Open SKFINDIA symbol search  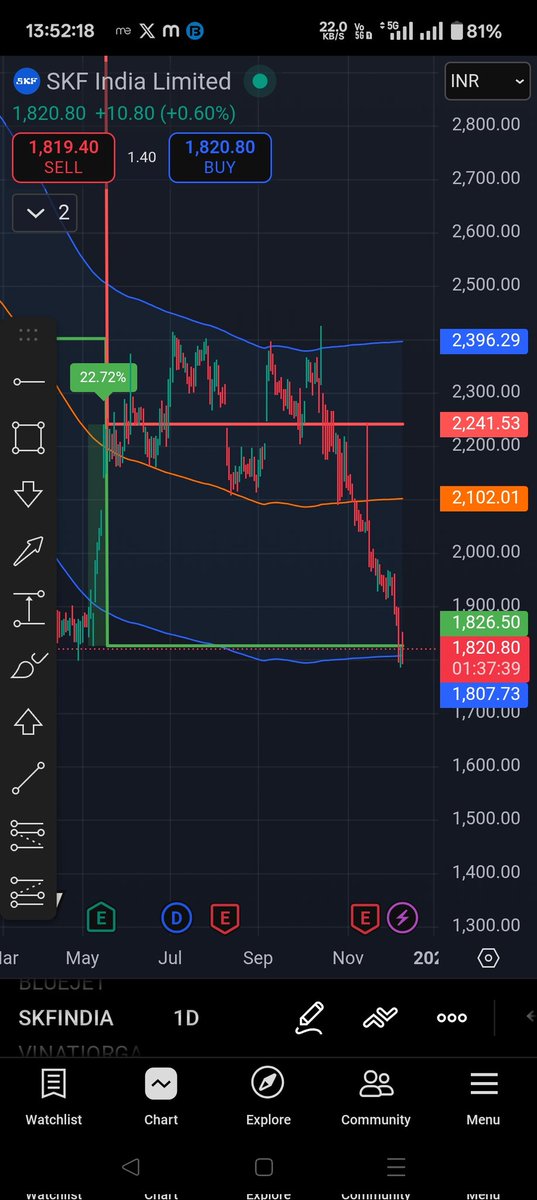(66, 1018)
